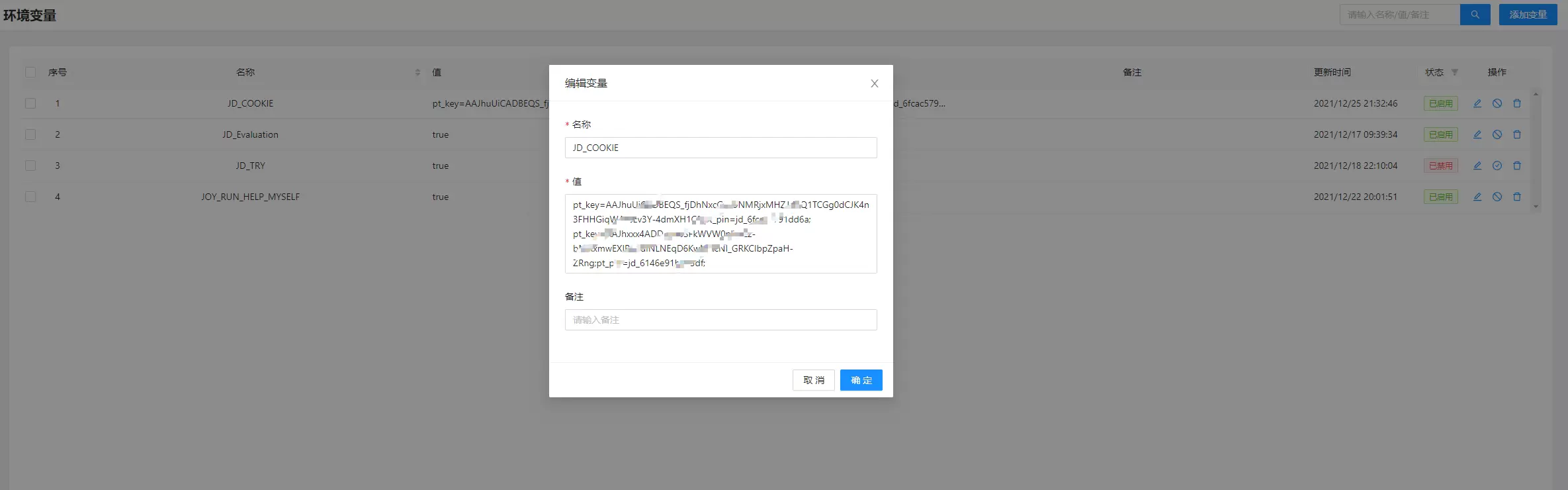
Task: Check the JD_COOKIE row checkbox
Action: (x=30, y=103)
